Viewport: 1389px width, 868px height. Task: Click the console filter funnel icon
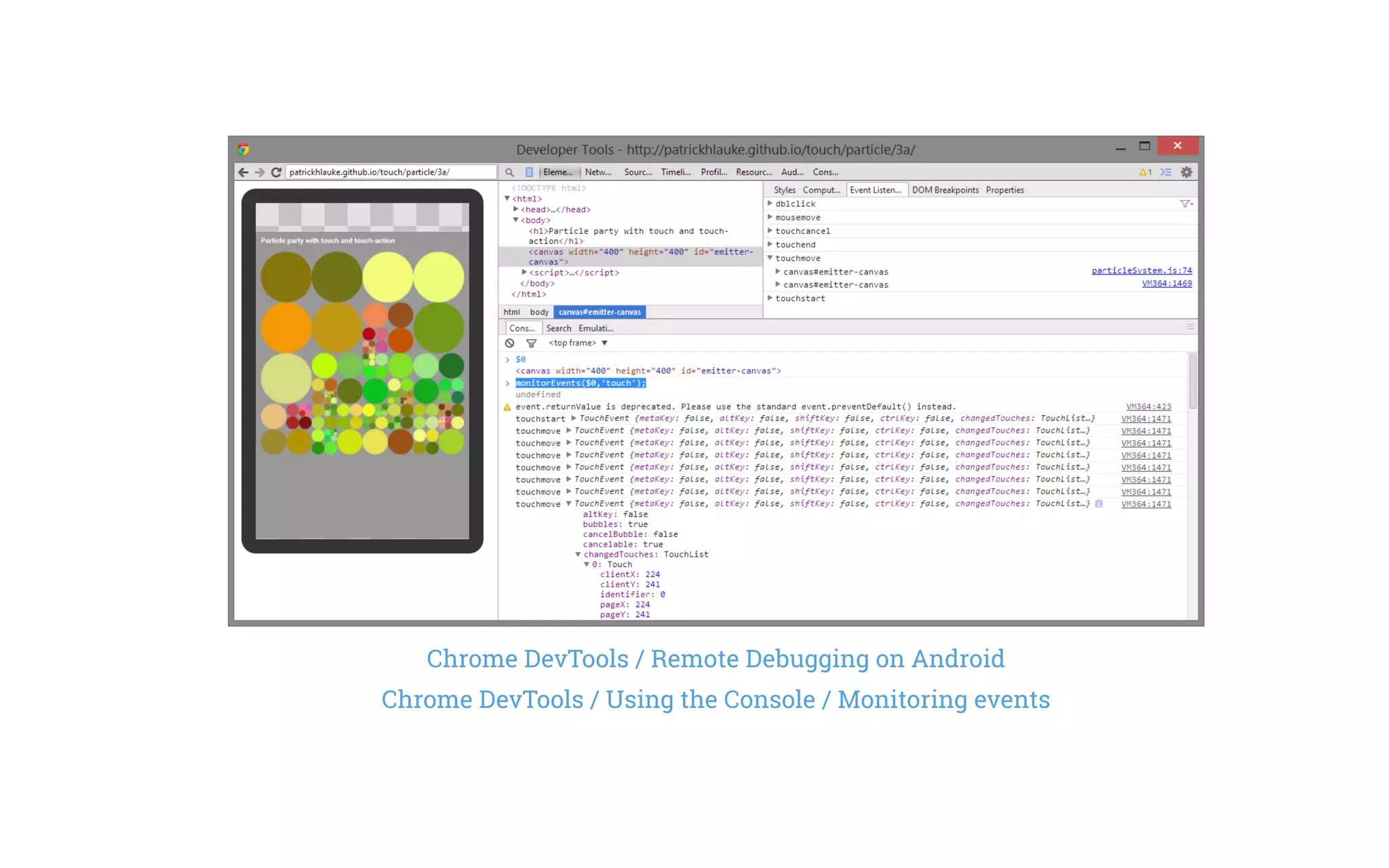531,343
